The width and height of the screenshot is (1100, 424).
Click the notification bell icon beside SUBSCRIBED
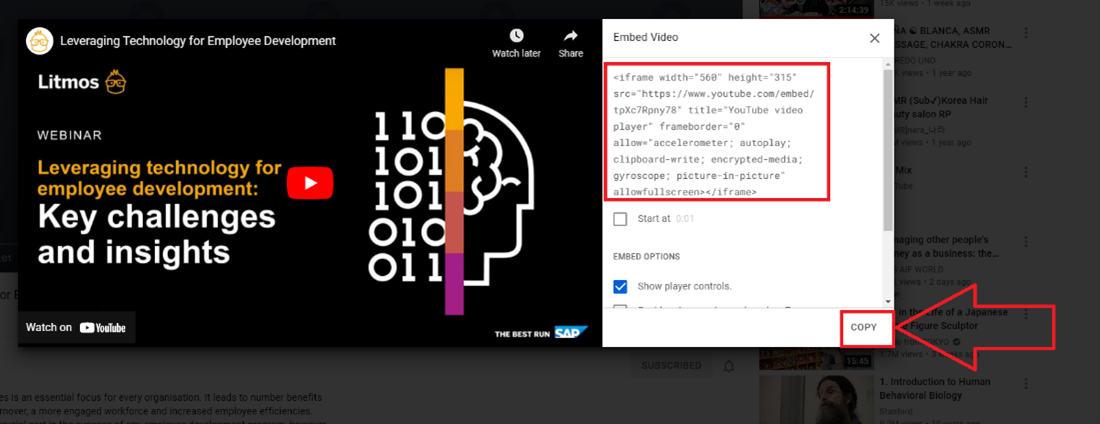coord(730,366)
